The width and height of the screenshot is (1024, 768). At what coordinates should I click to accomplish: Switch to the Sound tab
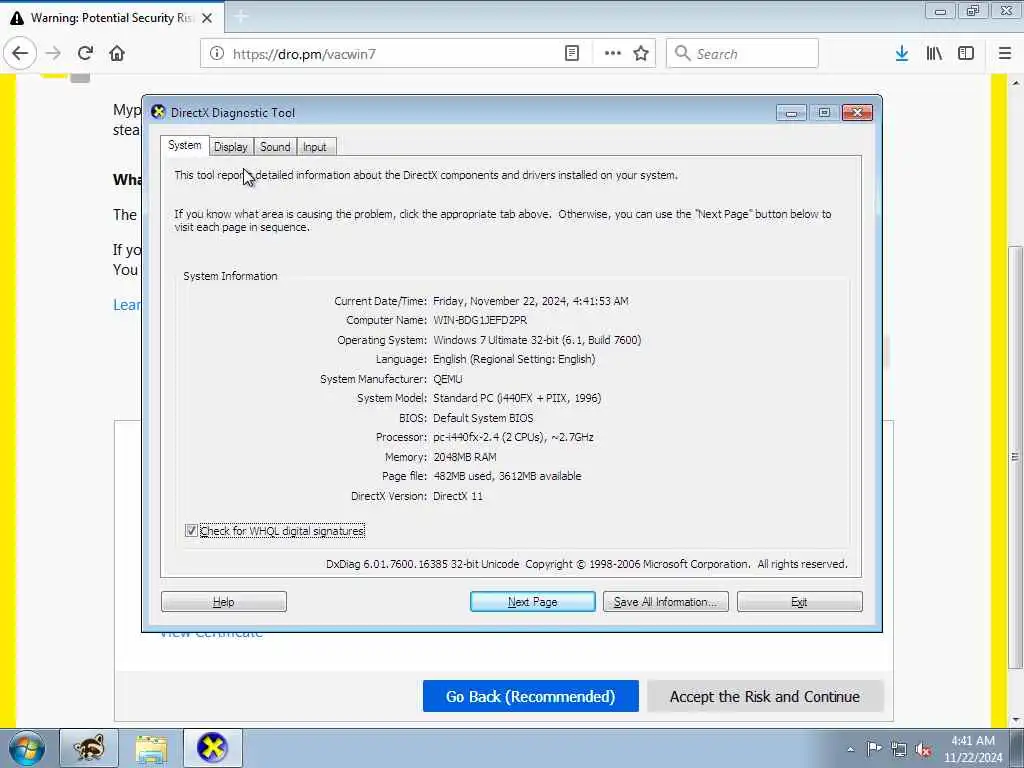coord(275,147)
